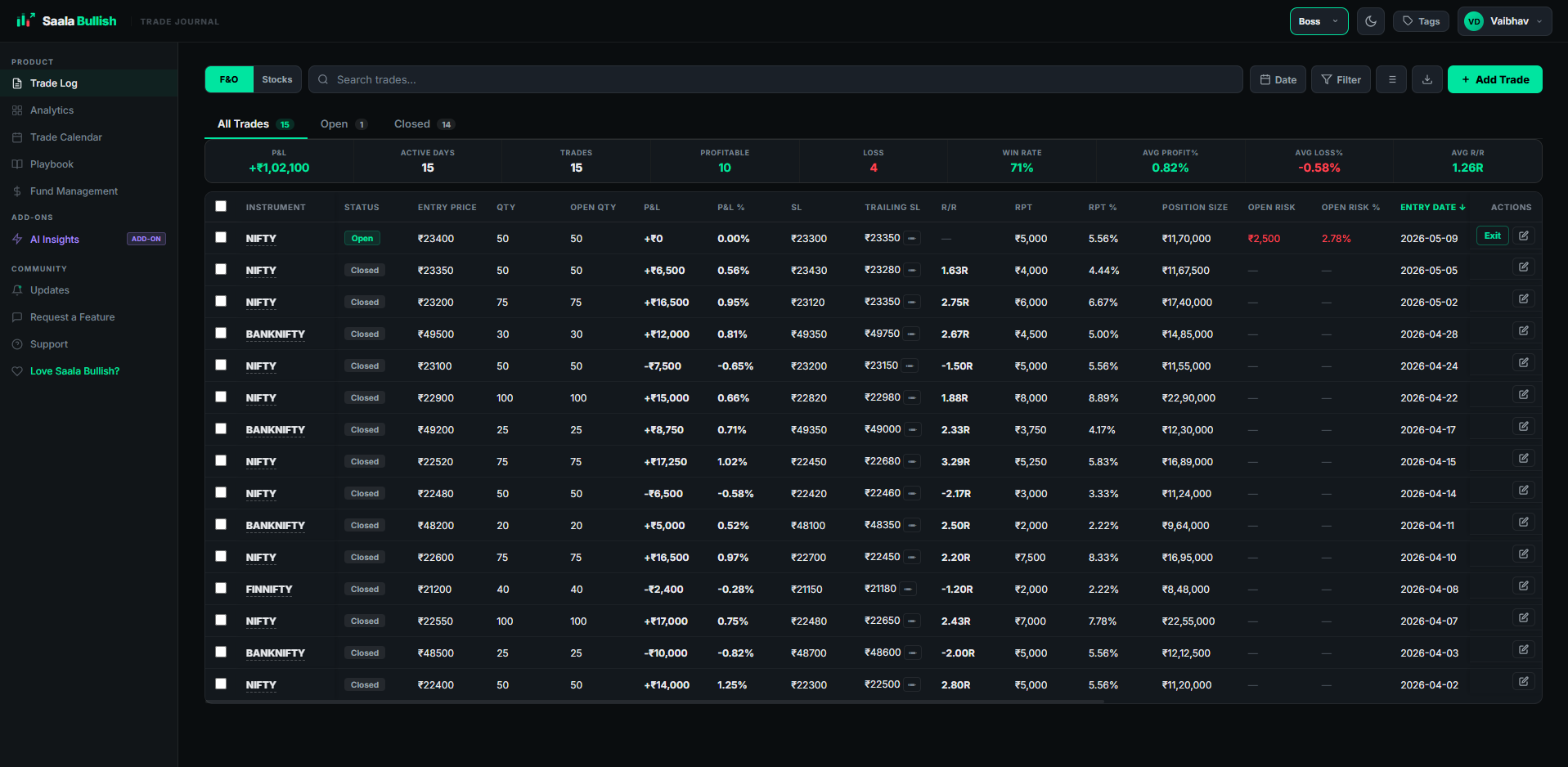Edit the trade dated 2026-04-15

pos(1524,458)
